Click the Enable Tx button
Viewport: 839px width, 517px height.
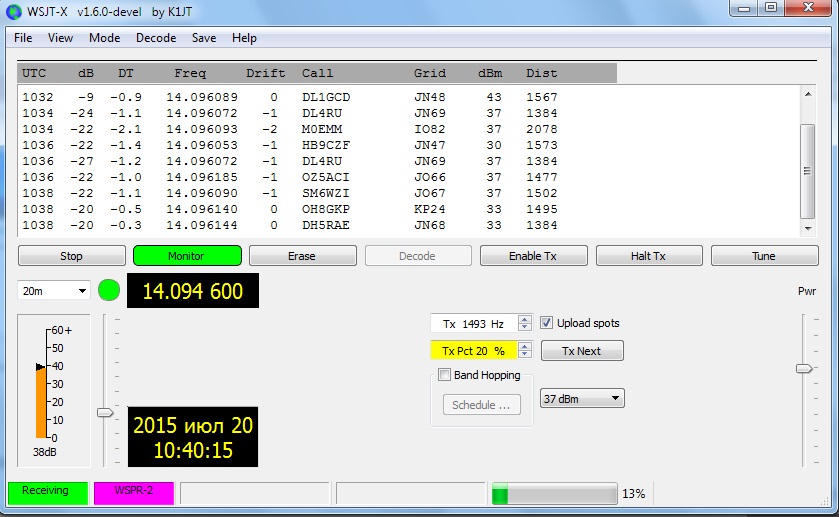(x=532, y=256)
